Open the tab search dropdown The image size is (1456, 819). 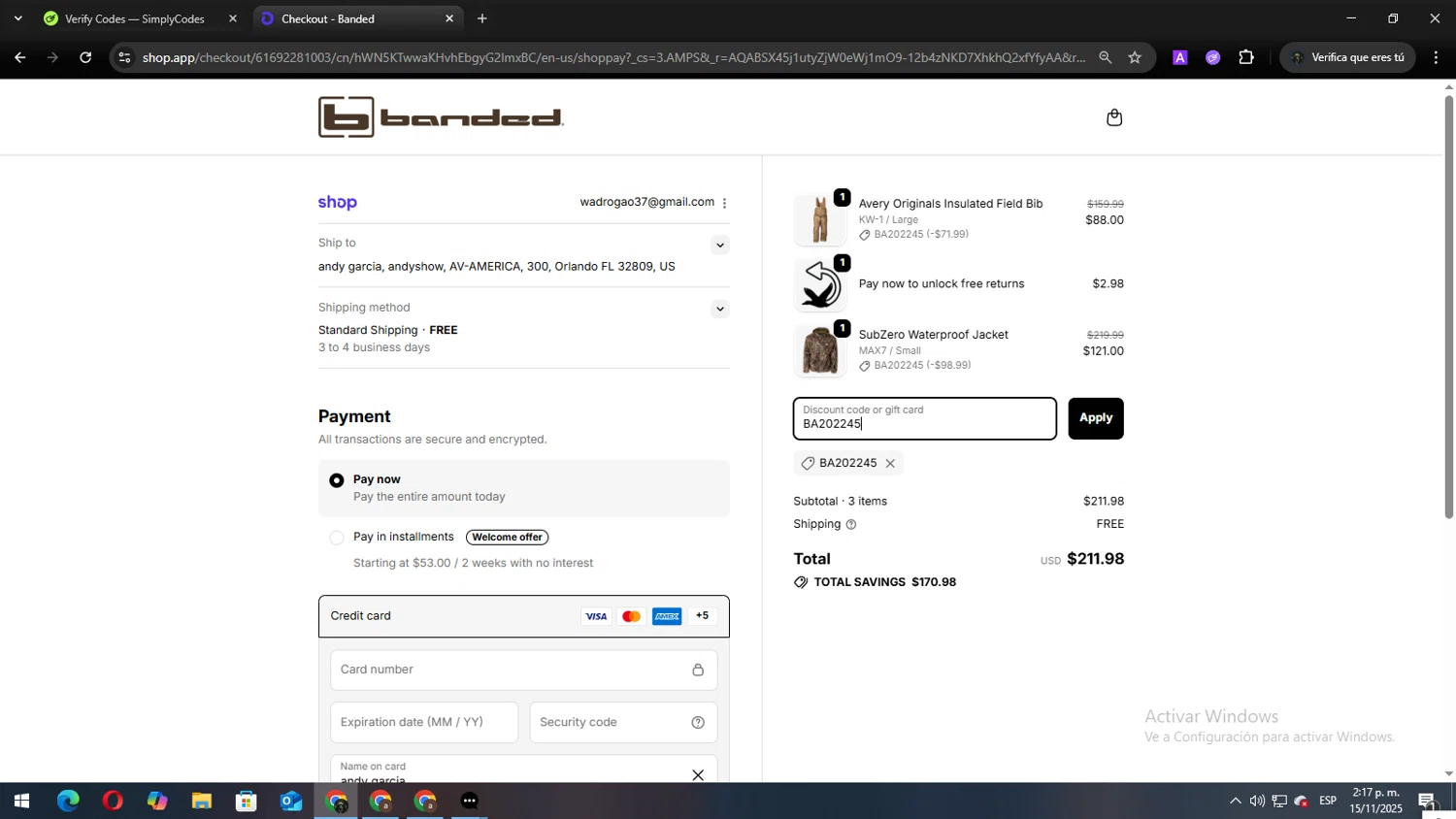click(17, 18)
